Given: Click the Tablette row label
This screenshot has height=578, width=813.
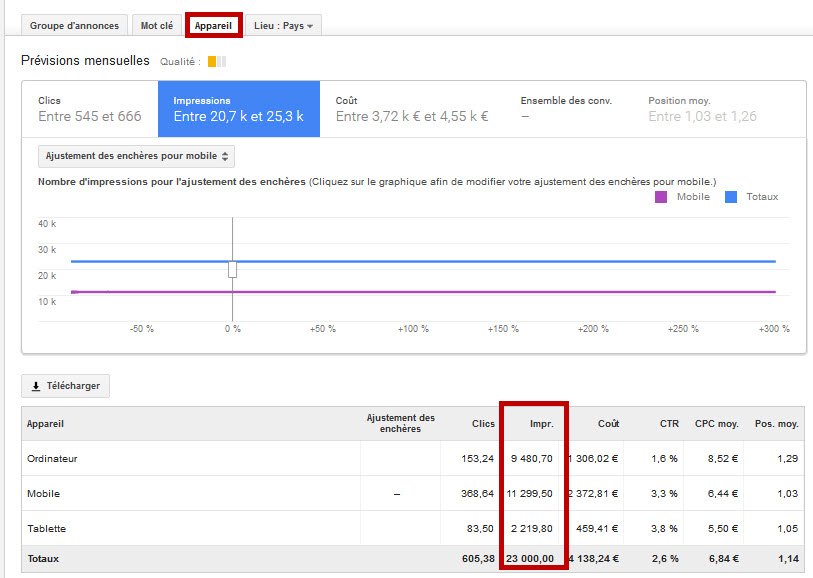Looking at the screenshot, I should point(47,529).
